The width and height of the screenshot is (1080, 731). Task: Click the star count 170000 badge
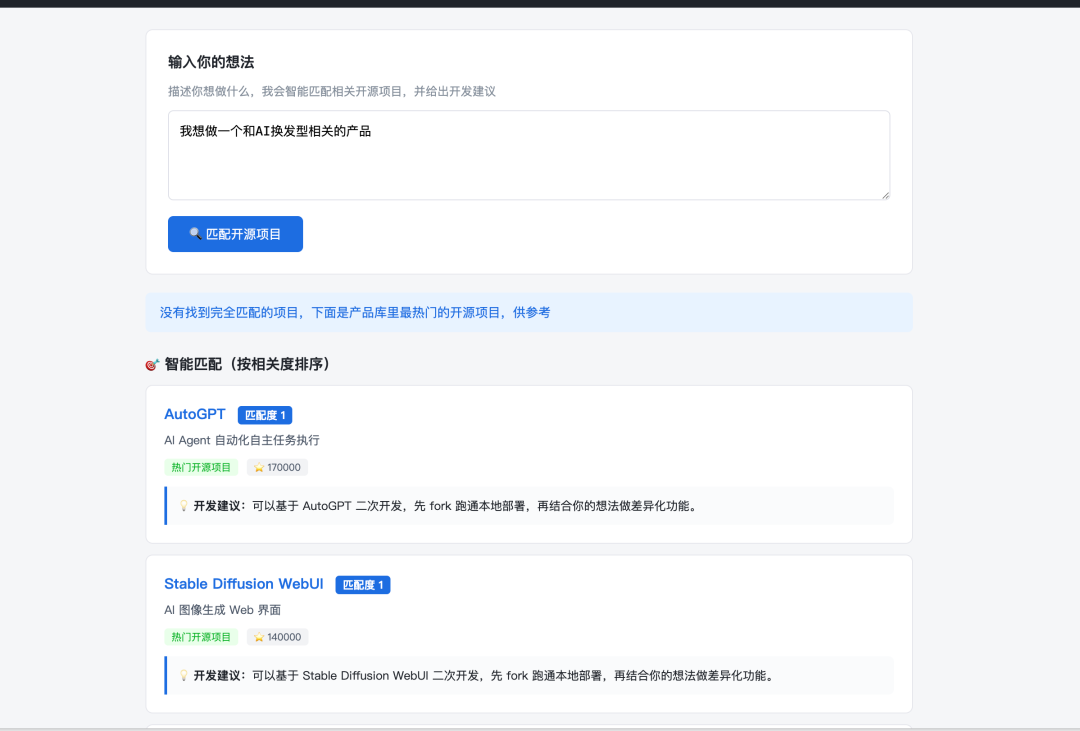(x=278, y=467)
